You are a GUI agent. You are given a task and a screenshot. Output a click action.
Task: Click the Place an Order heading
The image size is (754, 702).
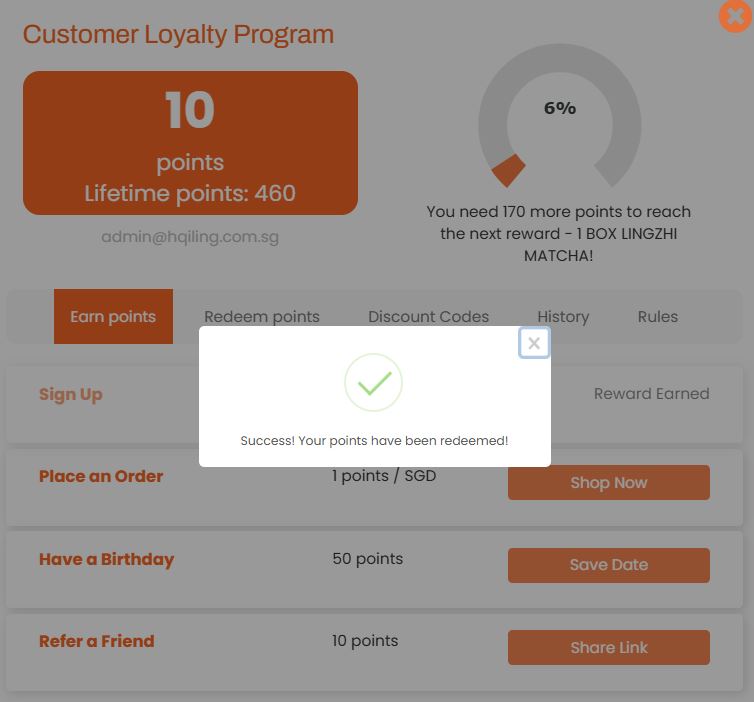pos(101,476)
